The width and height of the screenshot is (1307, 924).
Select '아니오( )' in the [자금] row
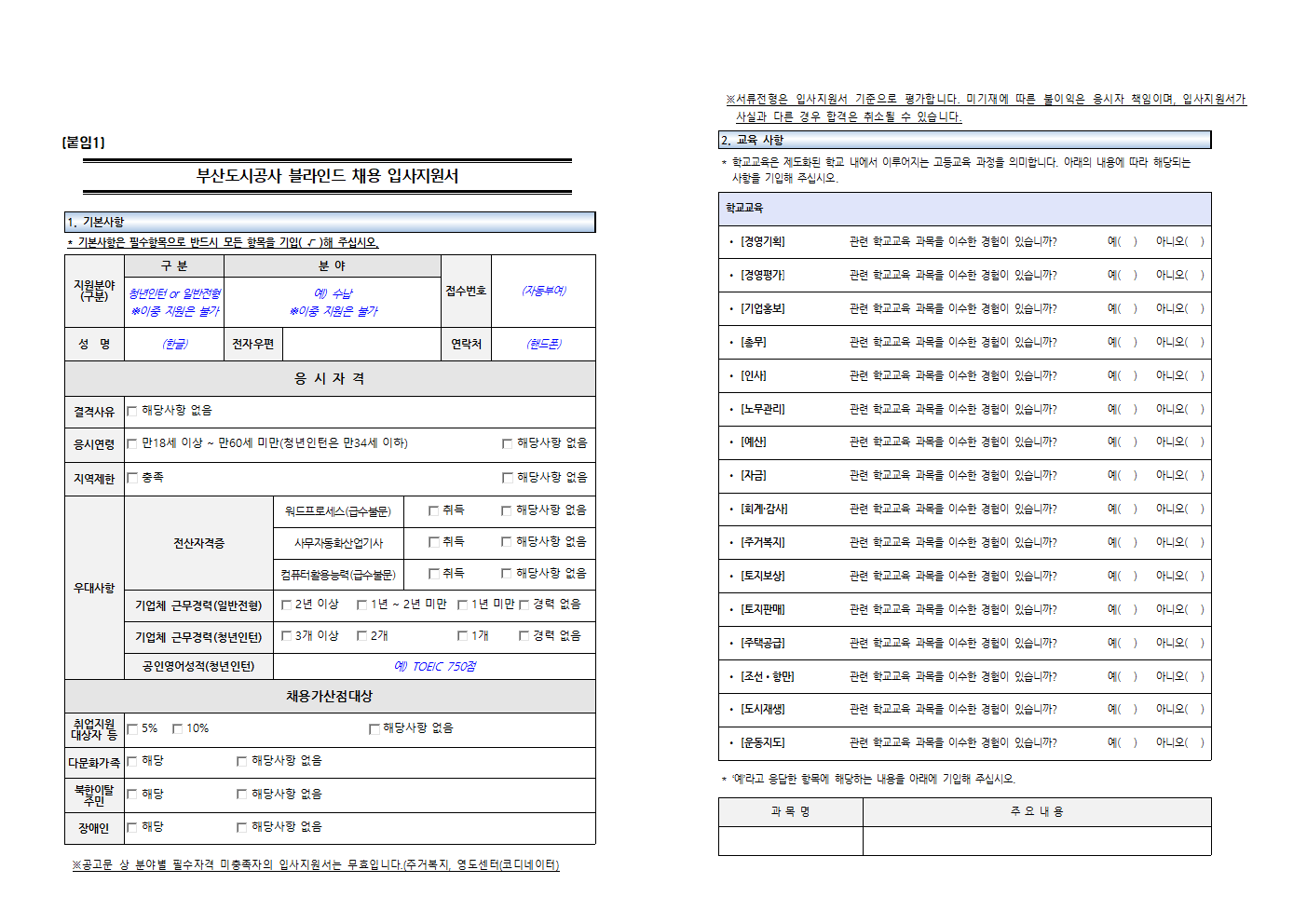point(1179,475)
